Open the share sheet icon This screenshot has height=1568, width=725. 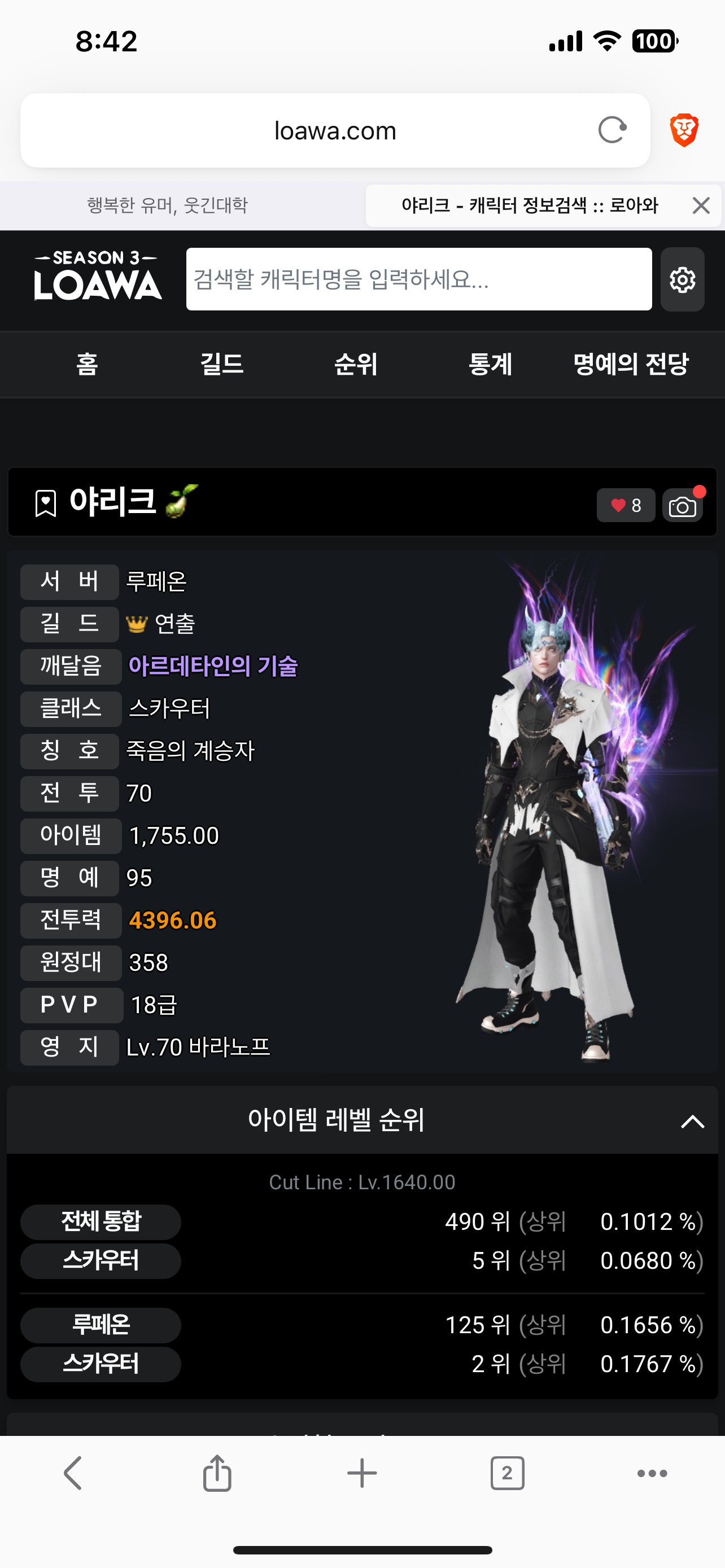click(217, 1473)
